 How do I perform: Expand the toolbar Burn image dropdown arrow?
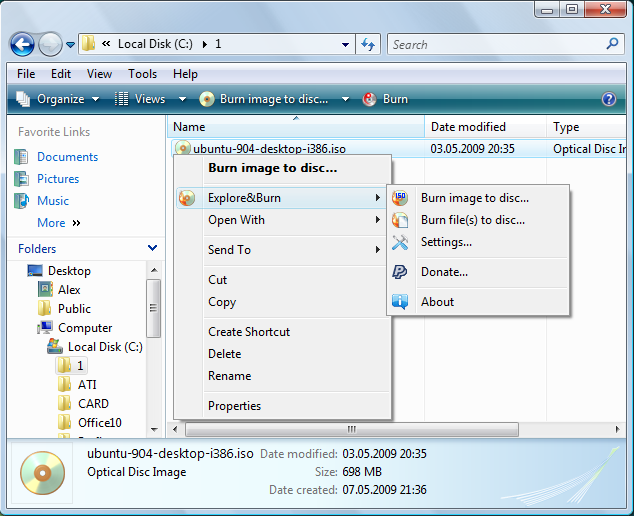coord(345,99)
